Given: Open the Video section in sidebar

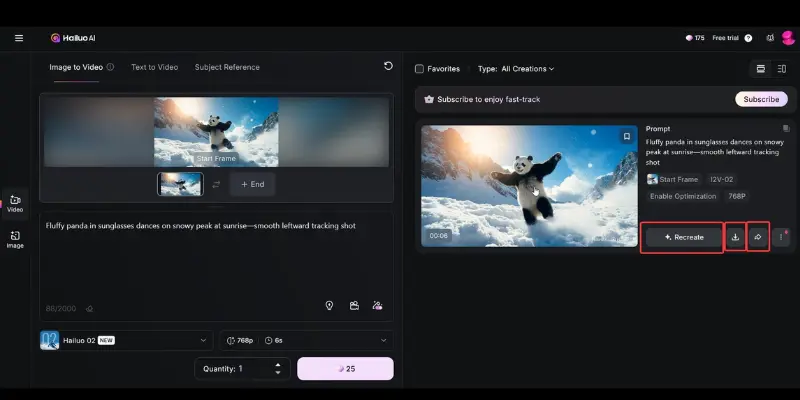Looking at the screenshot, I should coord(15,204).
